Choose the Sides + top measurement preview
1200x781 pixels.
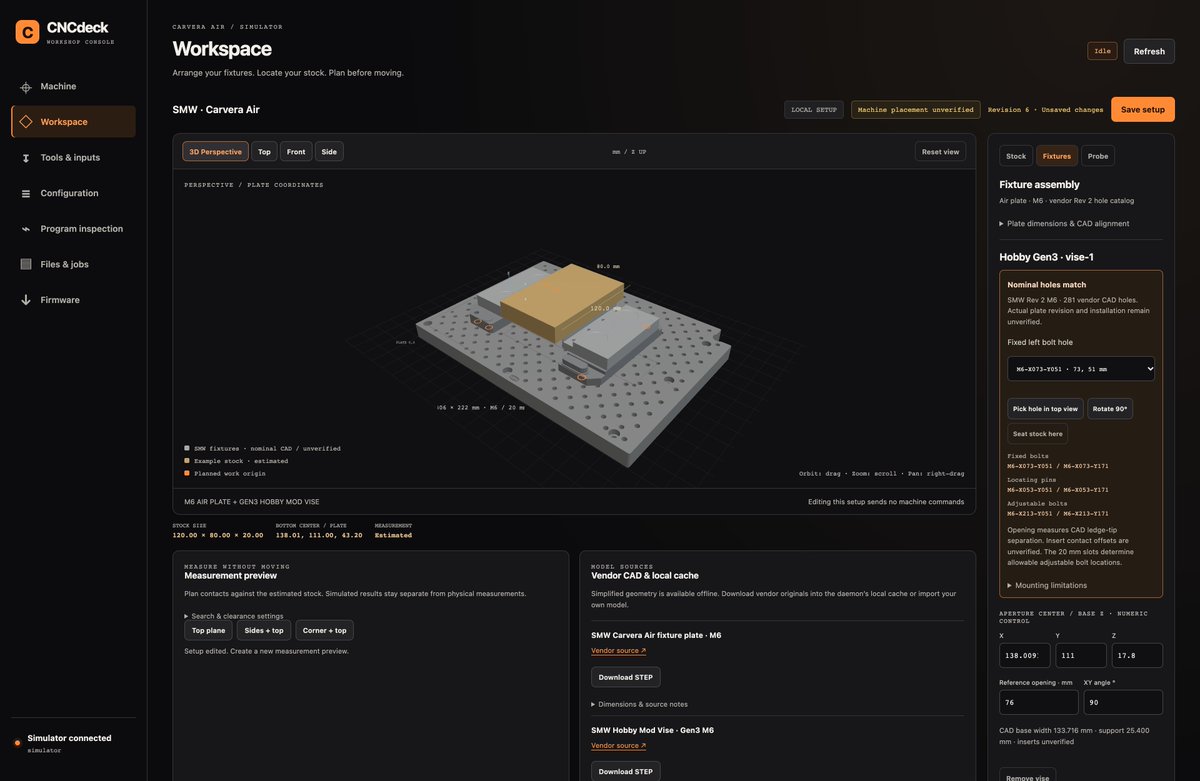click(264, 631)
